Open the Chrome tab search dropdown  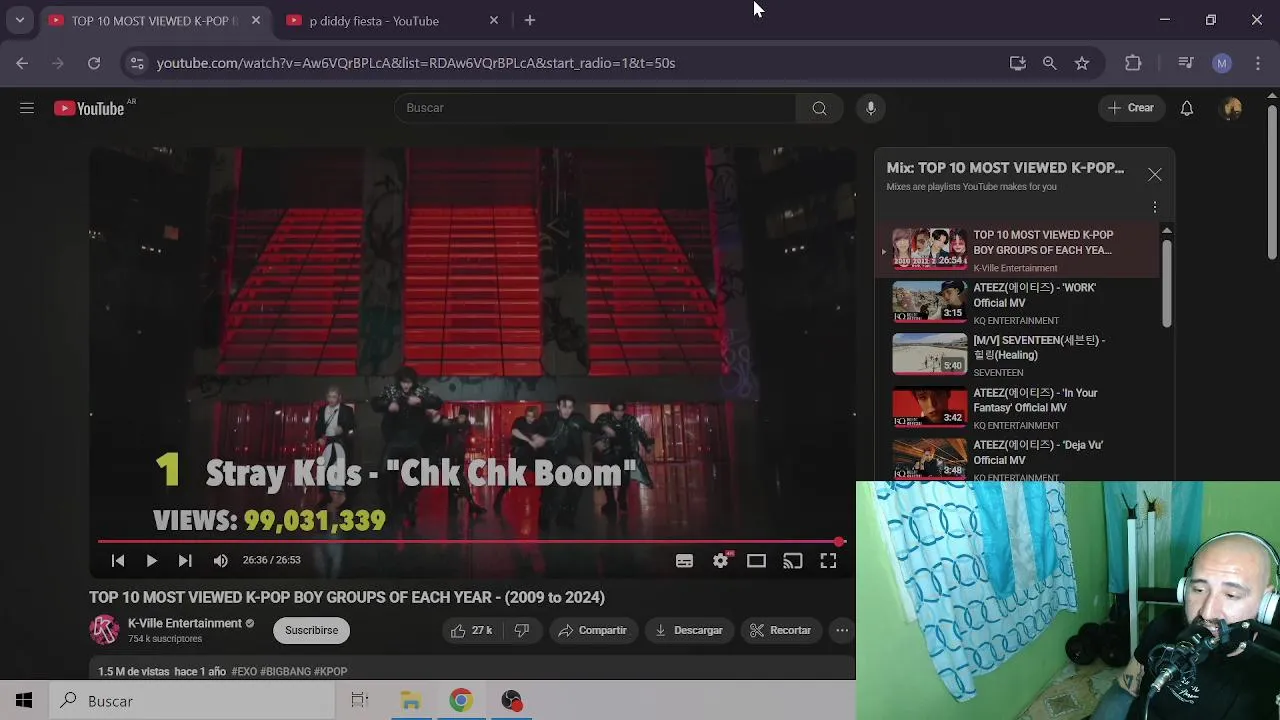coord(19,20)
